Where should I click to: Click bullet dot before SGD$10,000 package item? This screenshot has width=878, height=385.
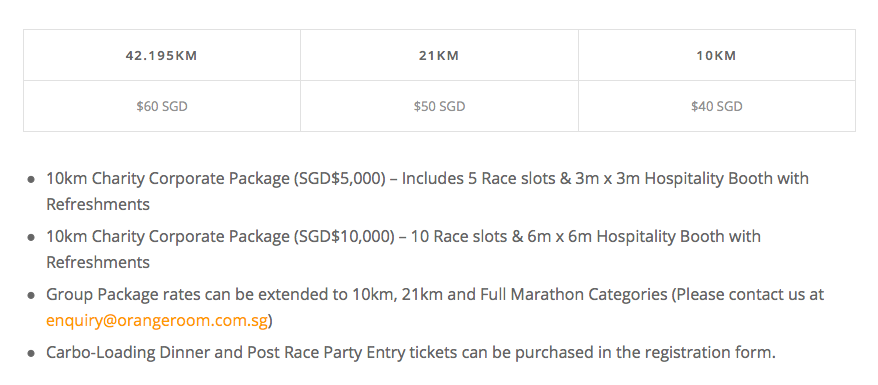(x=31, y=237)
